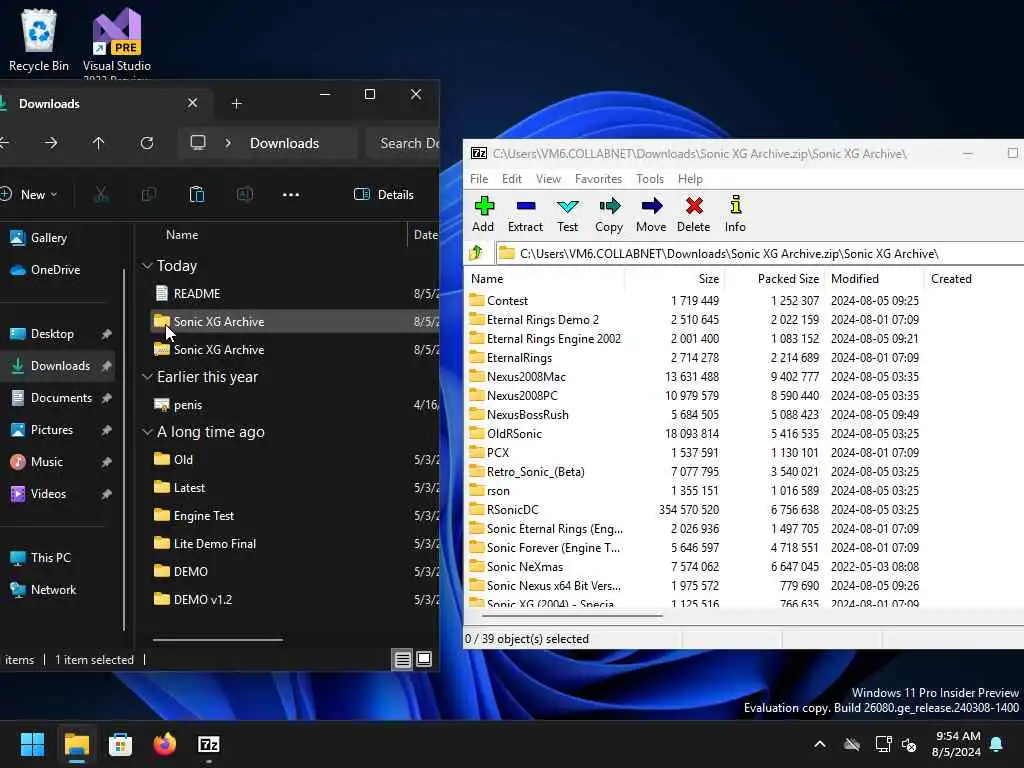Open the Help menu in 7-Zip
Image resolution: width=1024 pixels, height=768 pixels.
click(x=690, y=179)
